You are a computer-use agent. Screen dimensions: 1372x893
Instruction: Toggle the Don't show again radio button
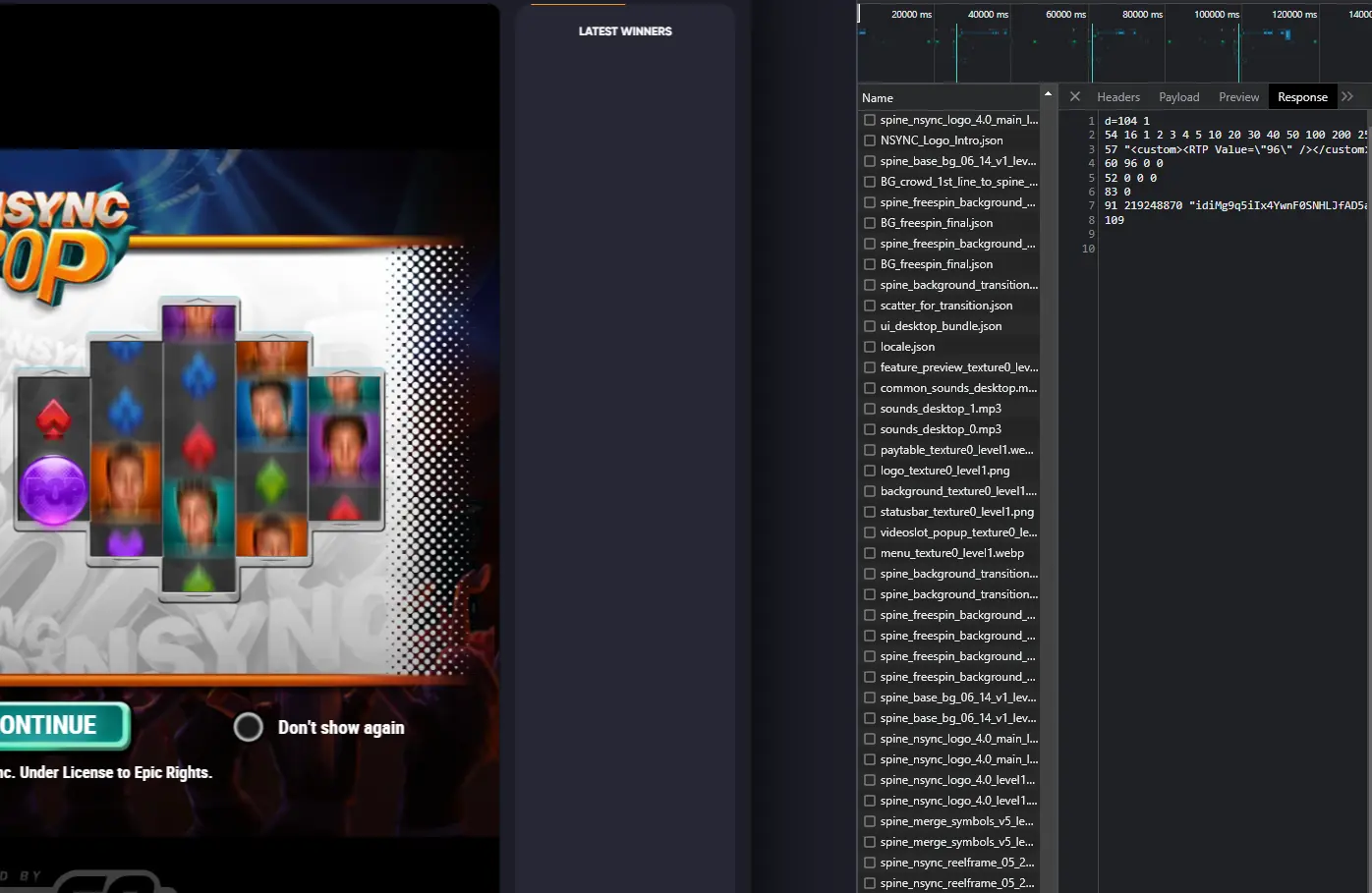click(x=249, y=727)
